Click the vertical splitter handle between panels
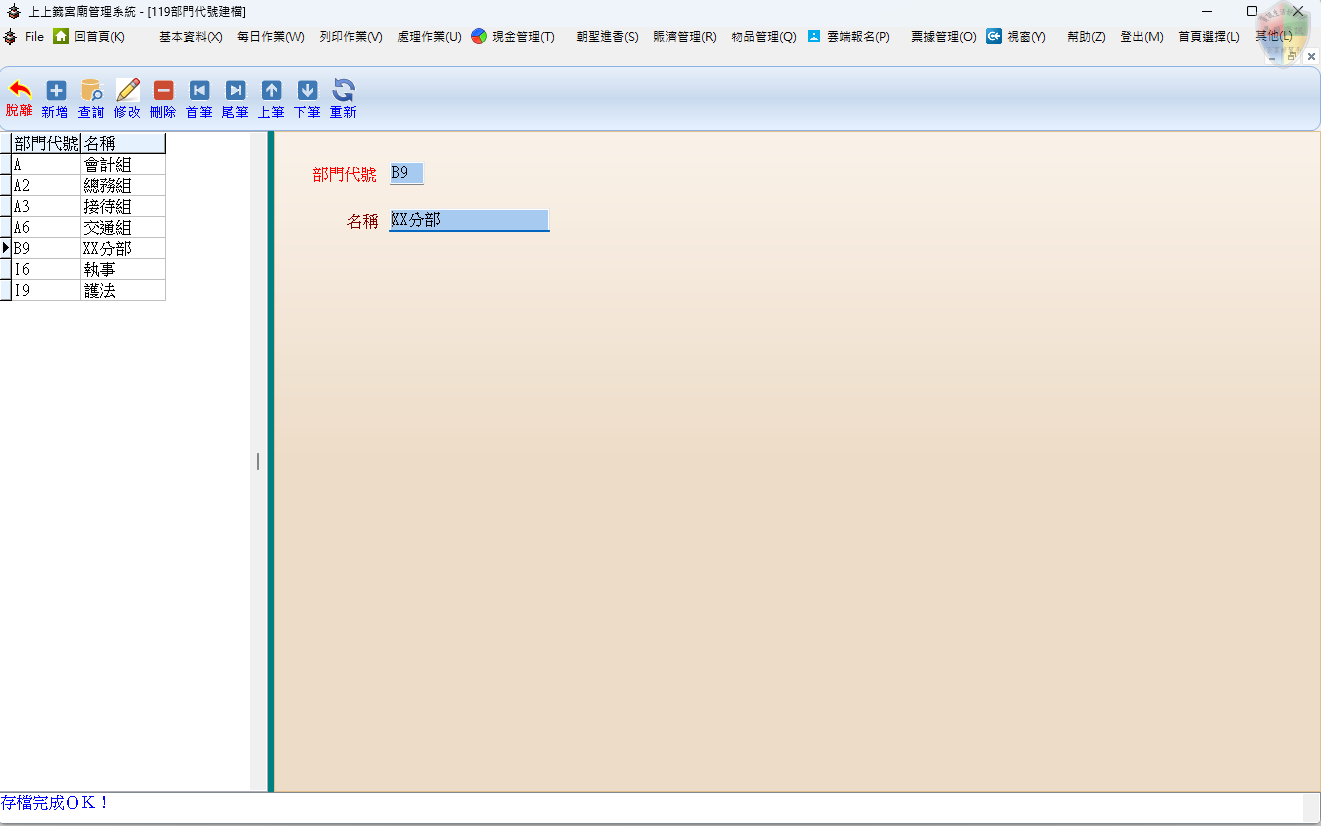This screenshot has height=826, width=1321. [x=258, y=461]
